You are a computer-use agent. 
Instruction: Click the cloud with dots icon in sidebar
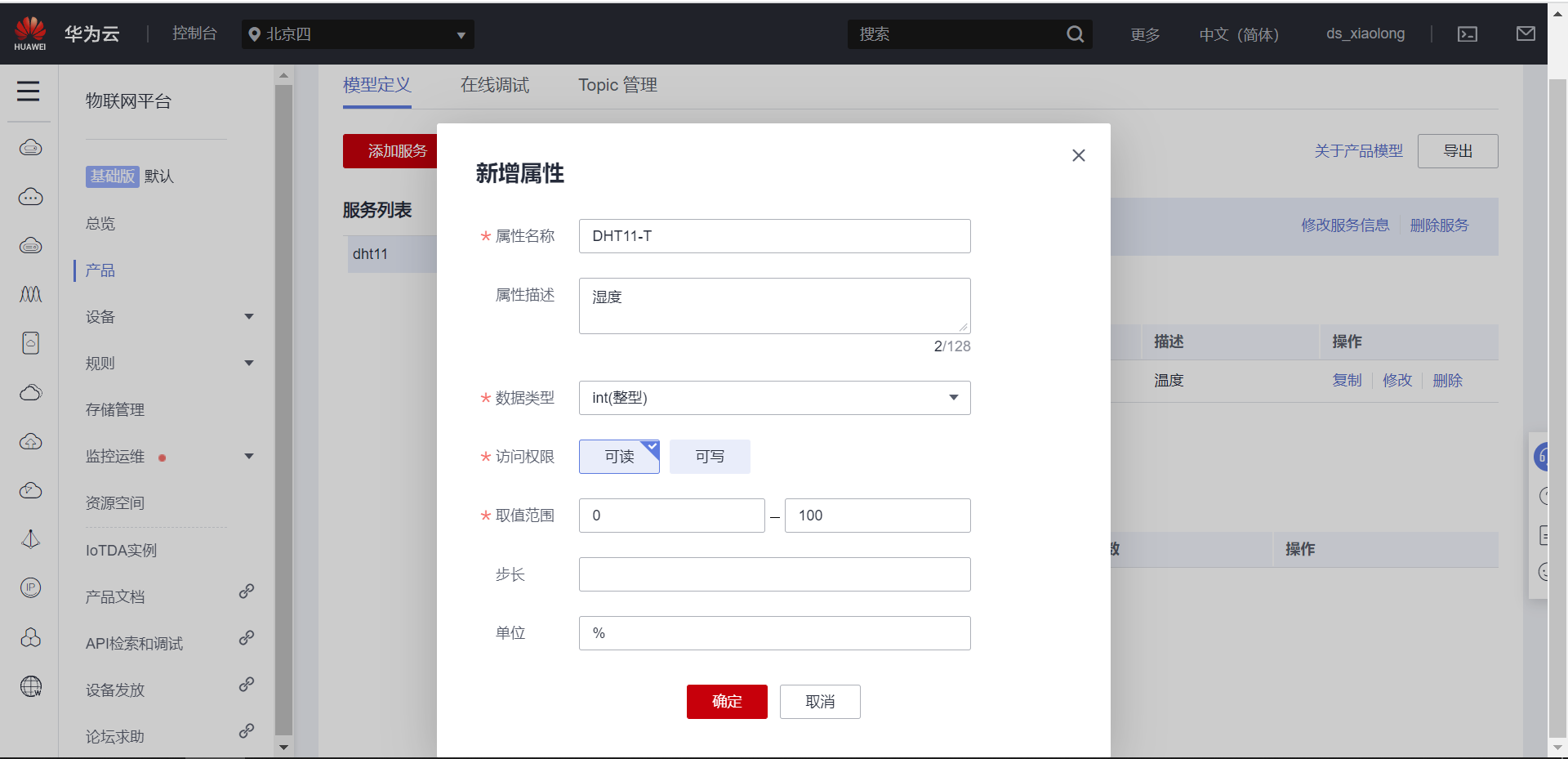[x=31, y=197]
